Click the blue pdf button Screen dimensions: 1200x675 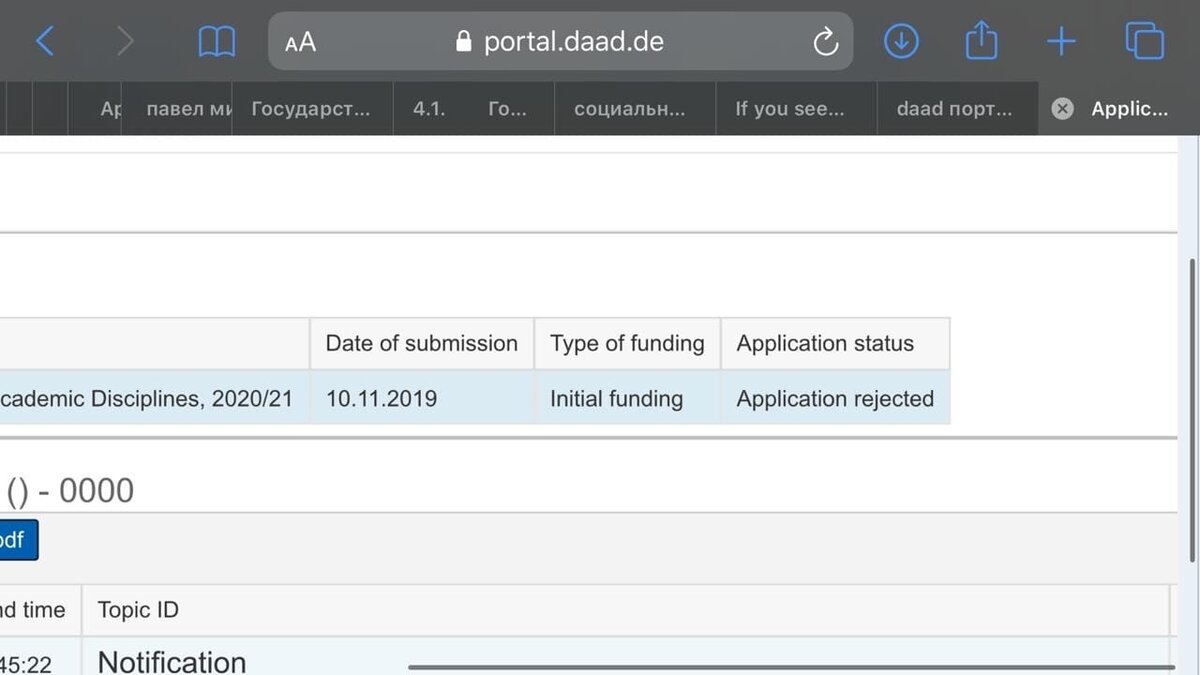17,541
